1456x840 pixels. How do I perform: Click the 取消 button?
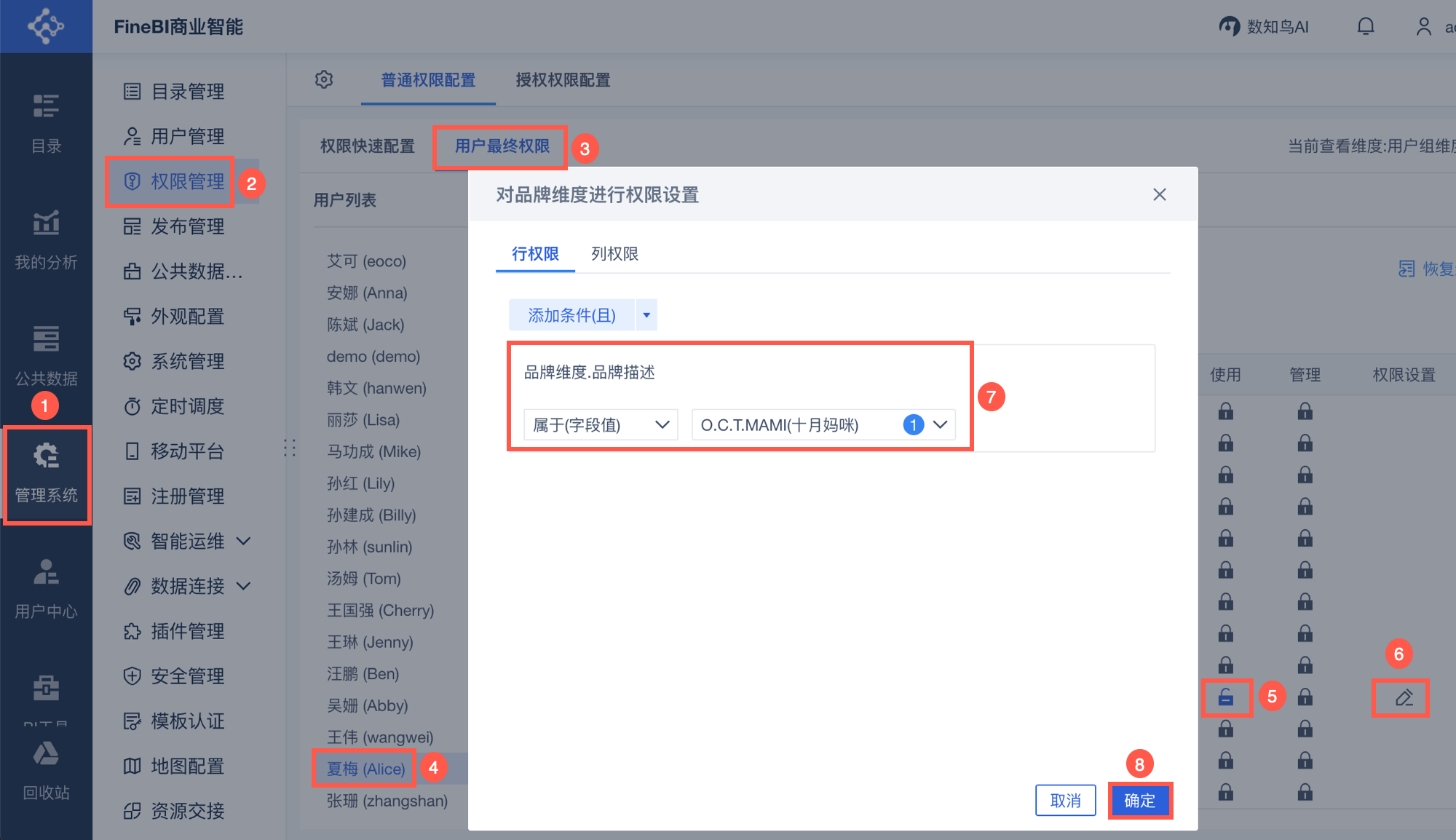point(1065,801)
